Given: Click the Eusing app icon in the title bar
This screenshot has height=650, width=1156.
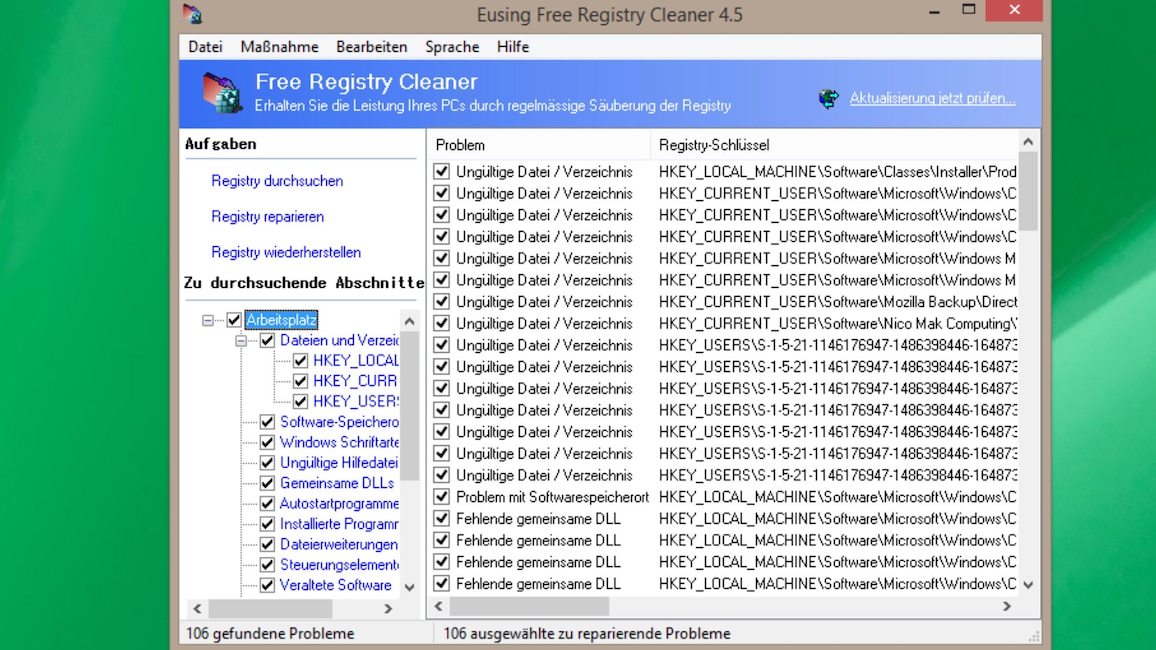Looking at the screenshot, I should point(195,14).
